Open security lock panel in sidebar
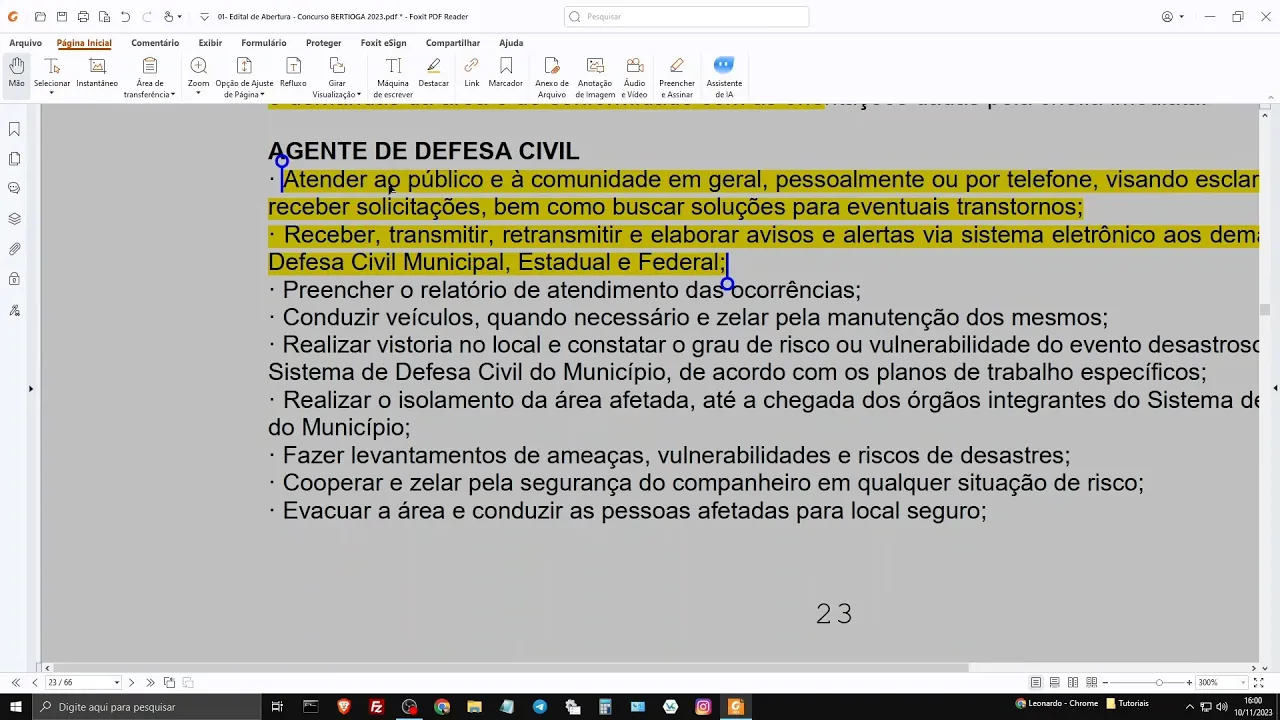 [x=14, y=279]
